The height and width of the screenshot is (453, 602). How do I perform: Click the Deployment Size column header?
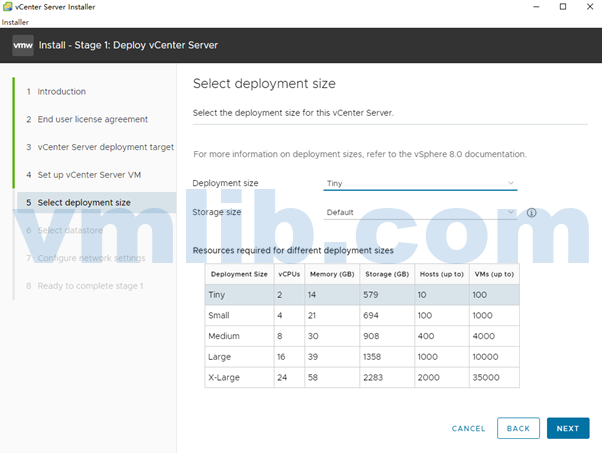click(x=239, y=274)
